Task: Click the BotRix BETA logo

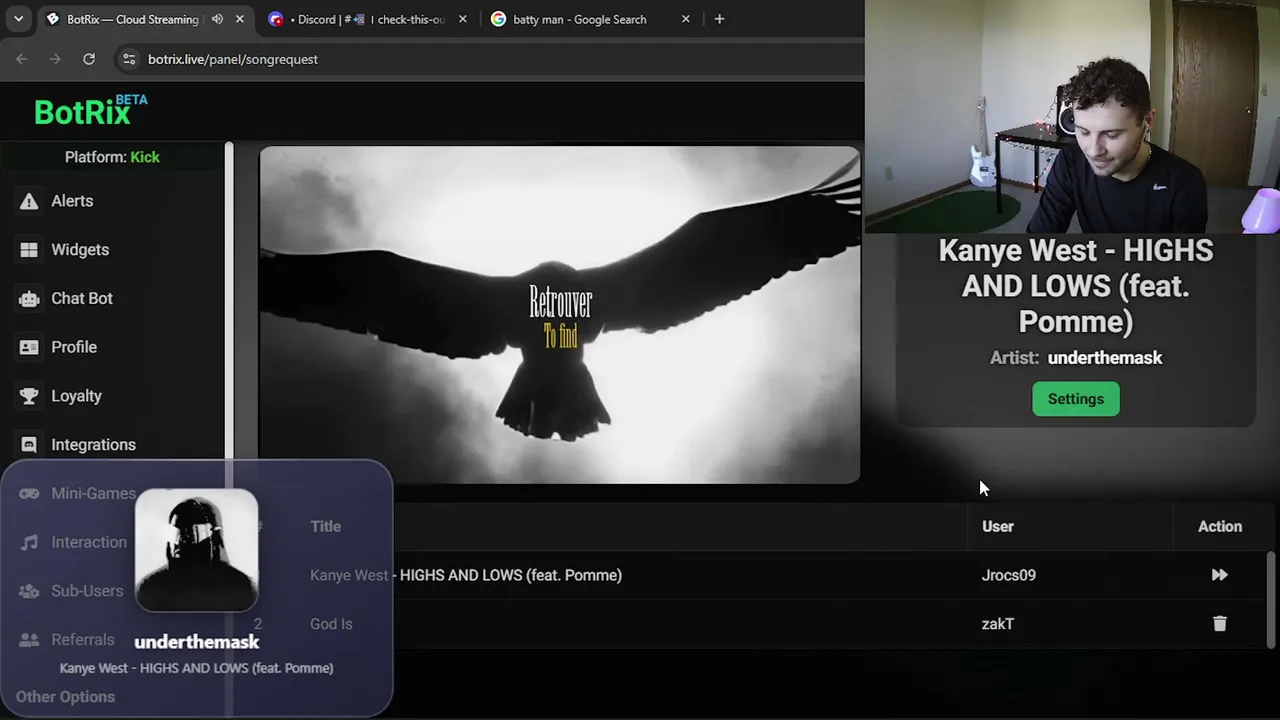Action: [90, 110]
